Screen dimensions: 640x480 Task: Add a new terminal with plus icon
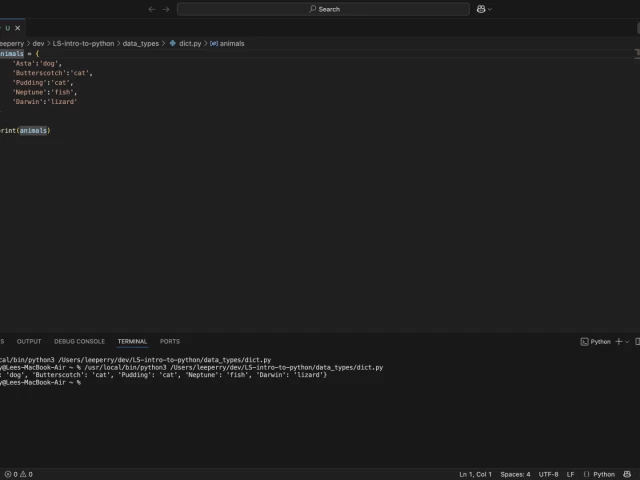tap(620, 341)
